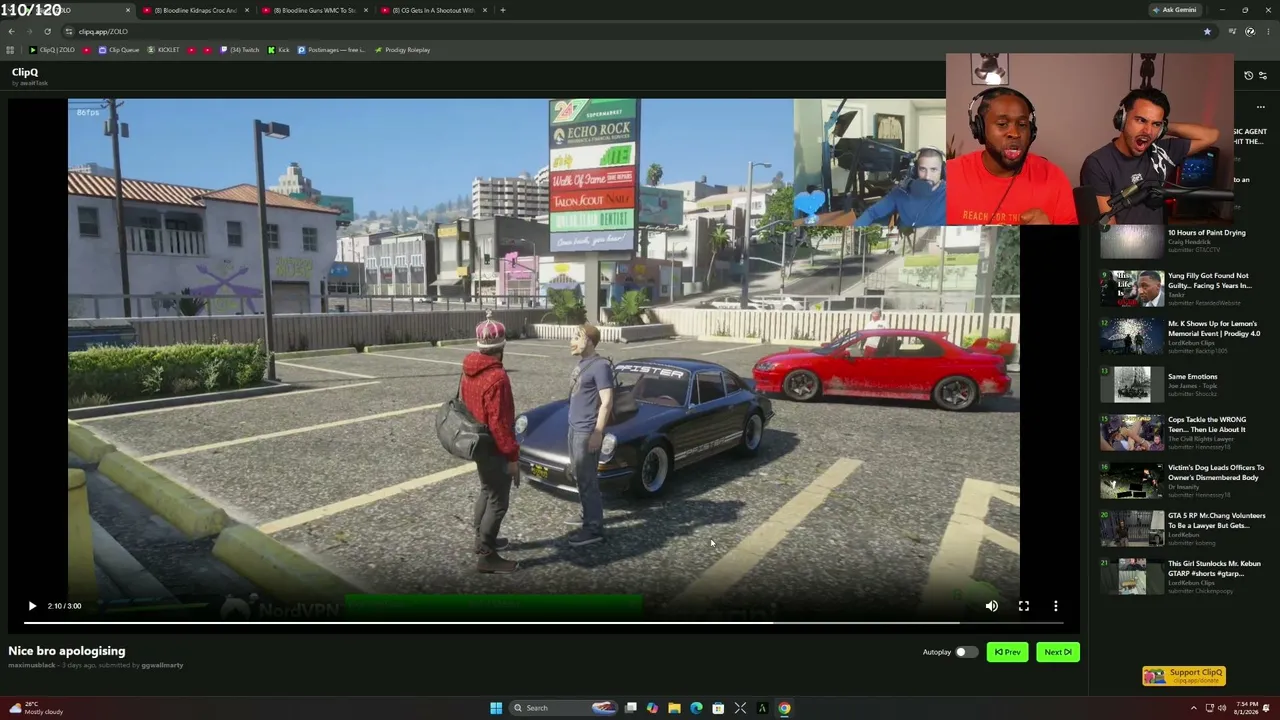The image size is (1280, 720).
Task: Show hidden system tray icons
Action: coord(1193,708)
